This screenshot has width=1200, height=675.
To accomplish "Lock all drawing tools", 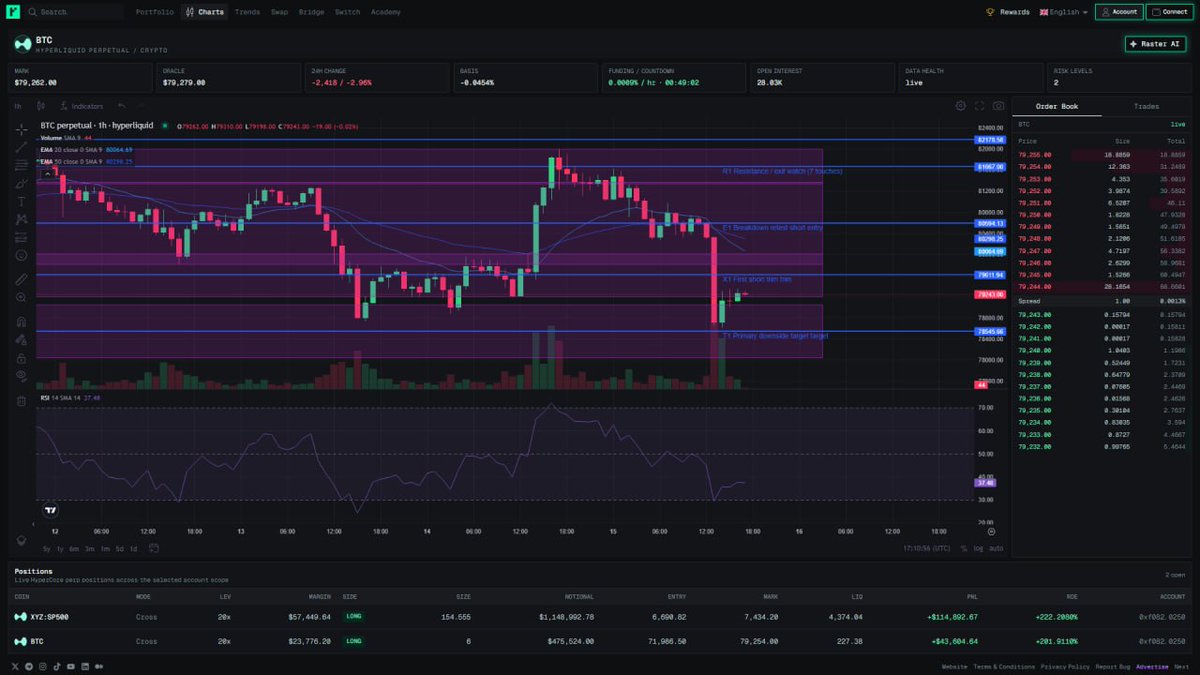I will point(21,357).
